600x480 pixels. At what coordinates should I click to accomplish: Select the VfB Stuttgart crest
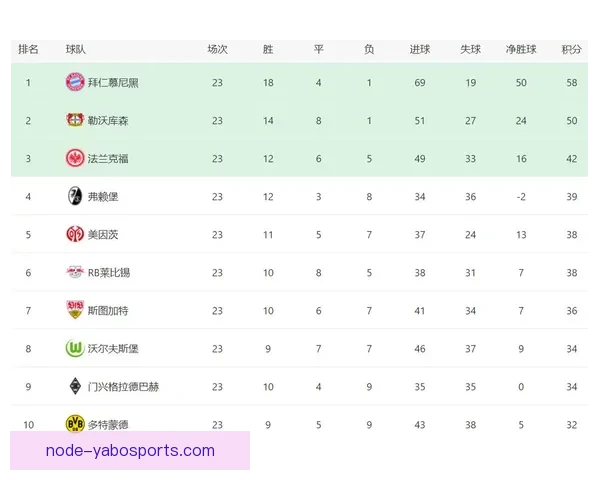pos(75,310)
